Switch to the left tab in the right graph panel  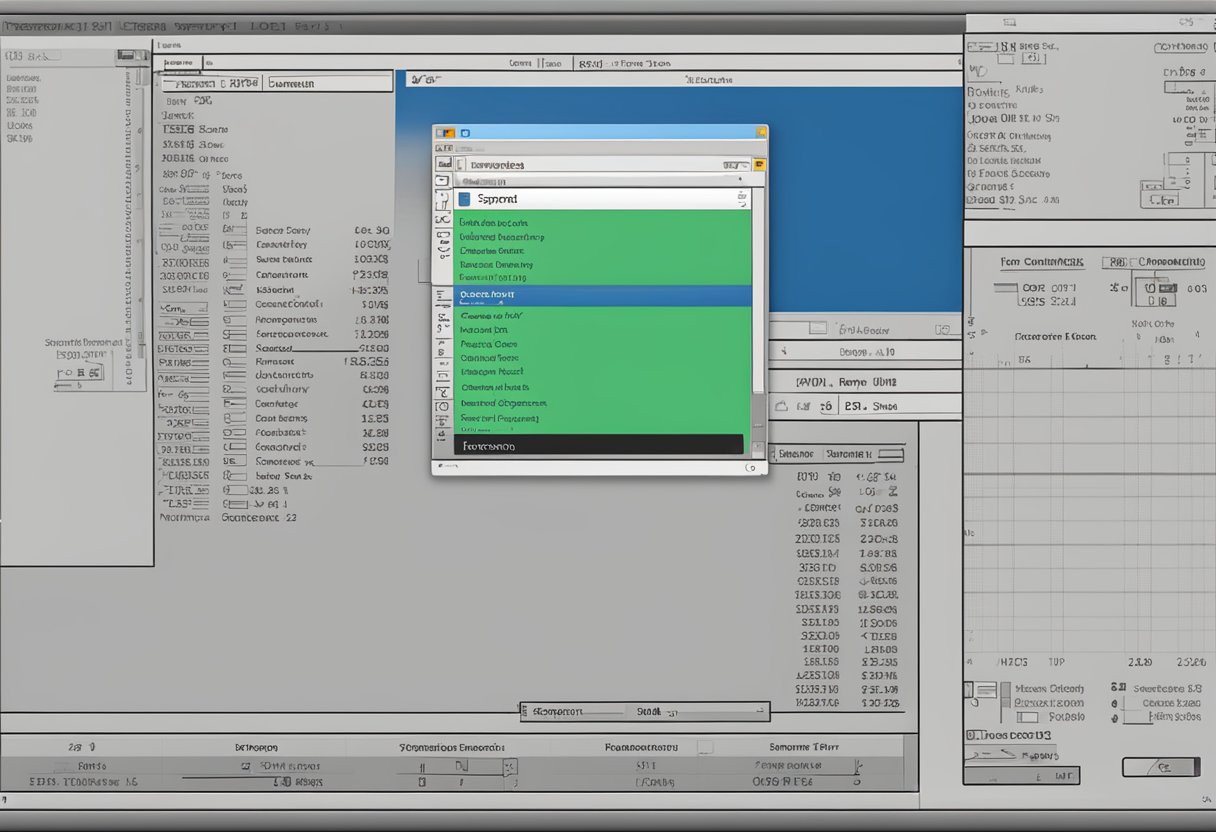(1041, 262)
